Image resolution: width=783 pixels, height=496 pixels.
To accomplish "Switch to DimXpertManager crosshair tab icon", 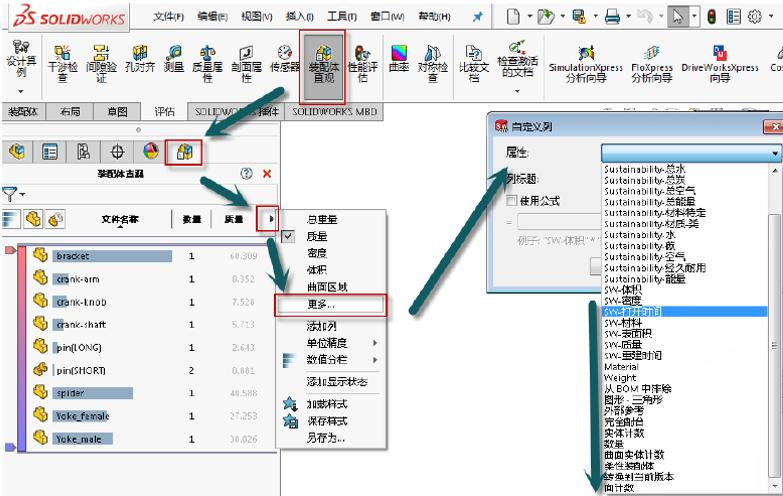I will (117, 151).
